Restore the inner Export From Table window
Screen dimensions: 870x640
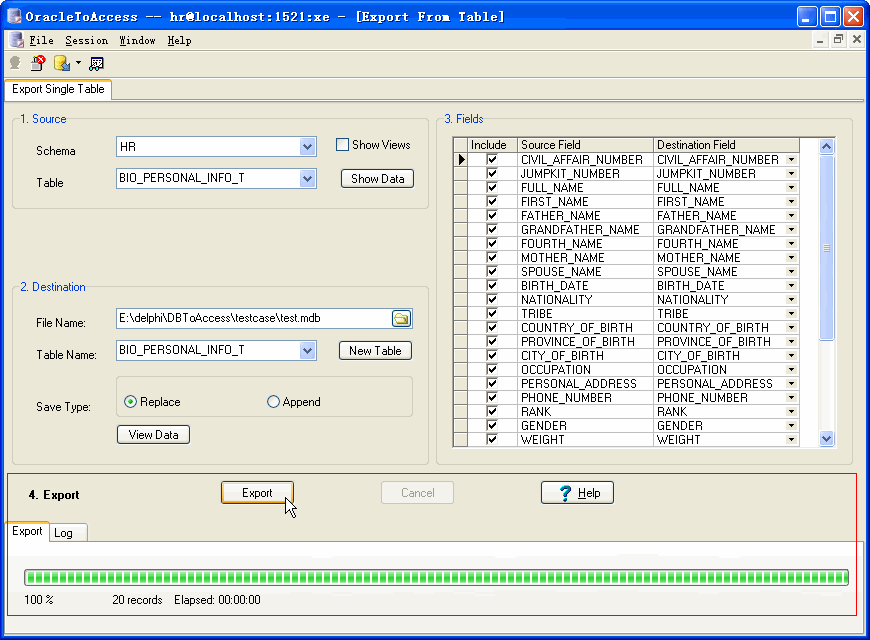pyautogui.click(x=838, y=39)
